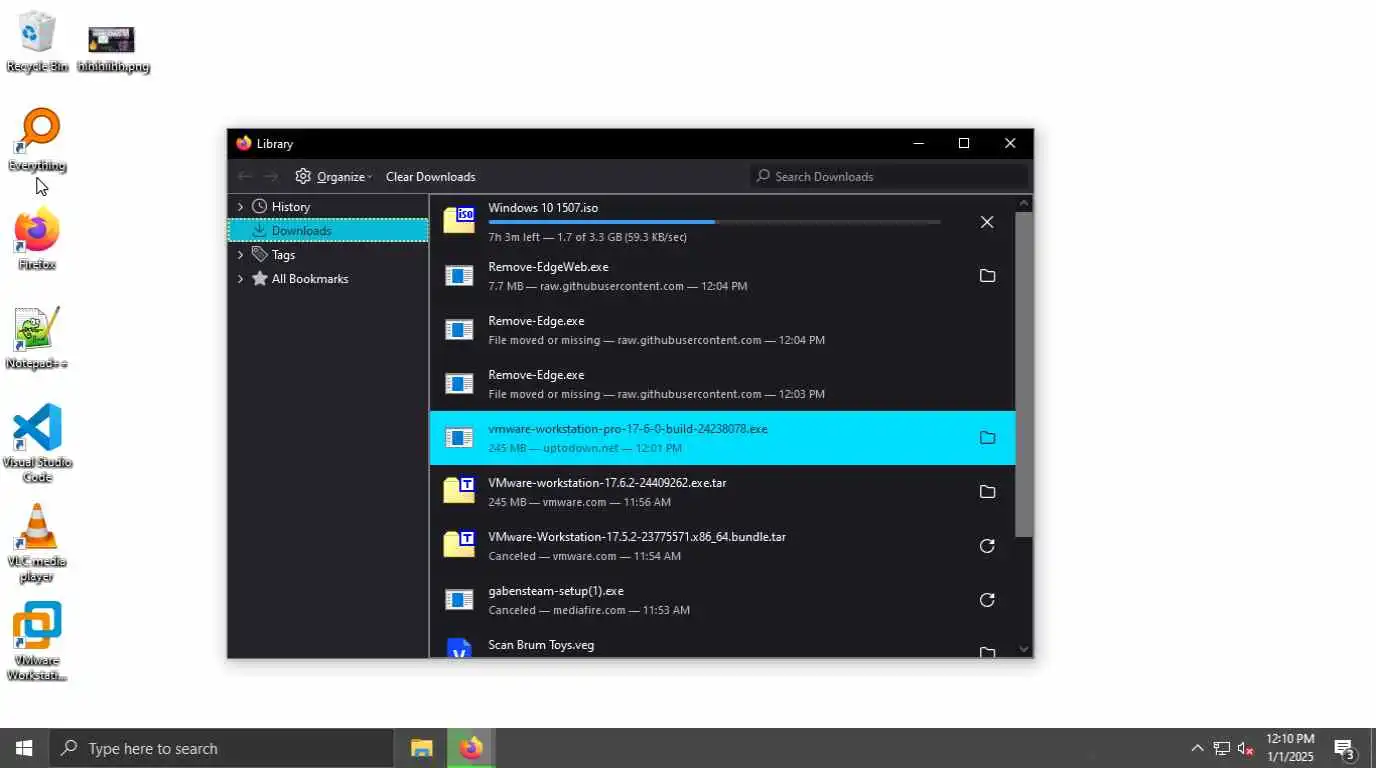Viewport: 1376px width, 768px height.
Task: Expand the All Bookmarks tree node
Action: pyautogui.click(x=240, y=279)
